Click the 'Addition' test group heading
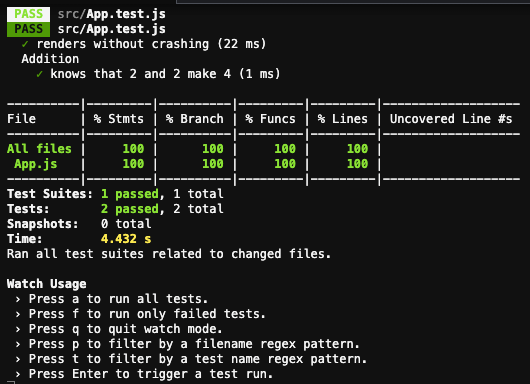Viewport: 530px width, 384px height. (50, 59)
